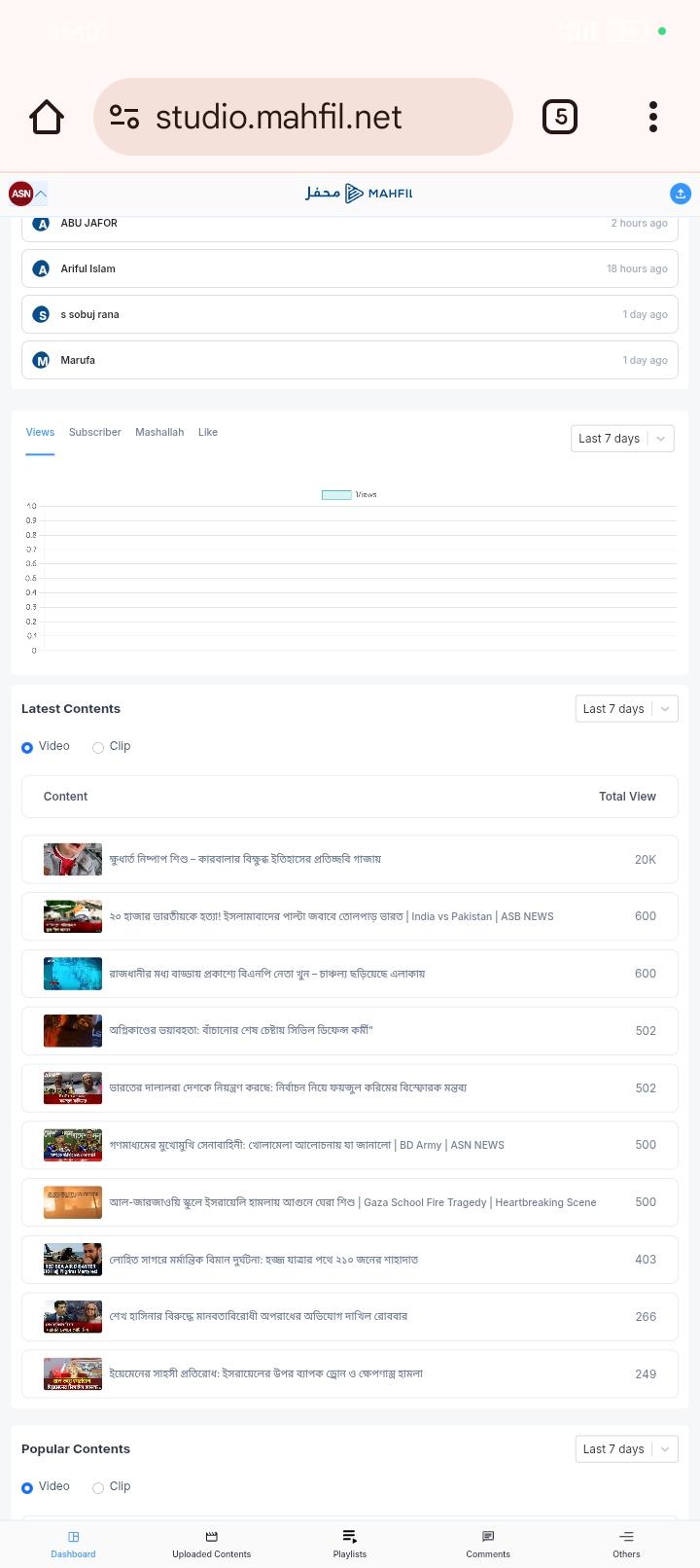Select Clip radio under Popular Contents
Screen dimensions: 700x1568
pos(98,1487)
